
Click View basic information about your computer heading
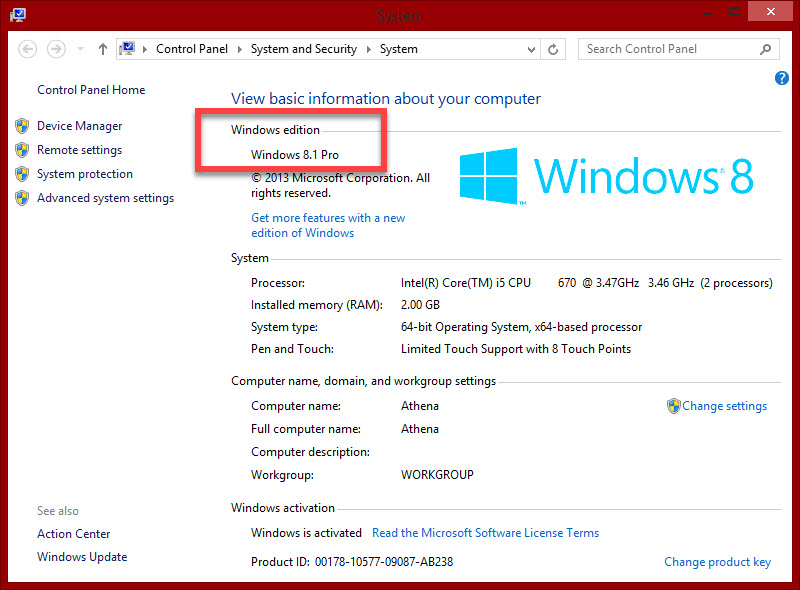(x=386, y=99)
